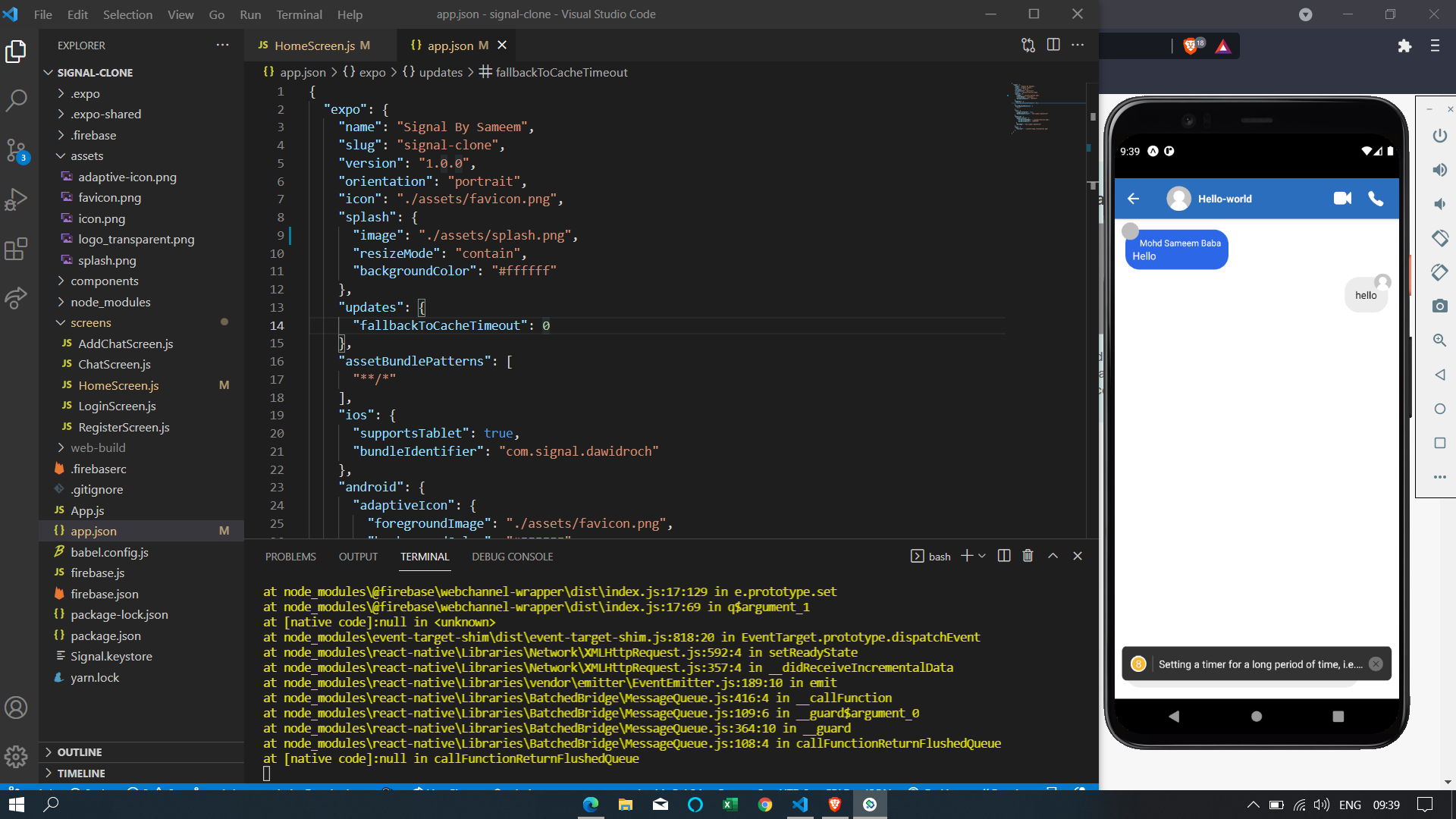Open the Run and Debug view
Image resolution: width=1456 pixels, height=819 pixels.
point(16,199)
